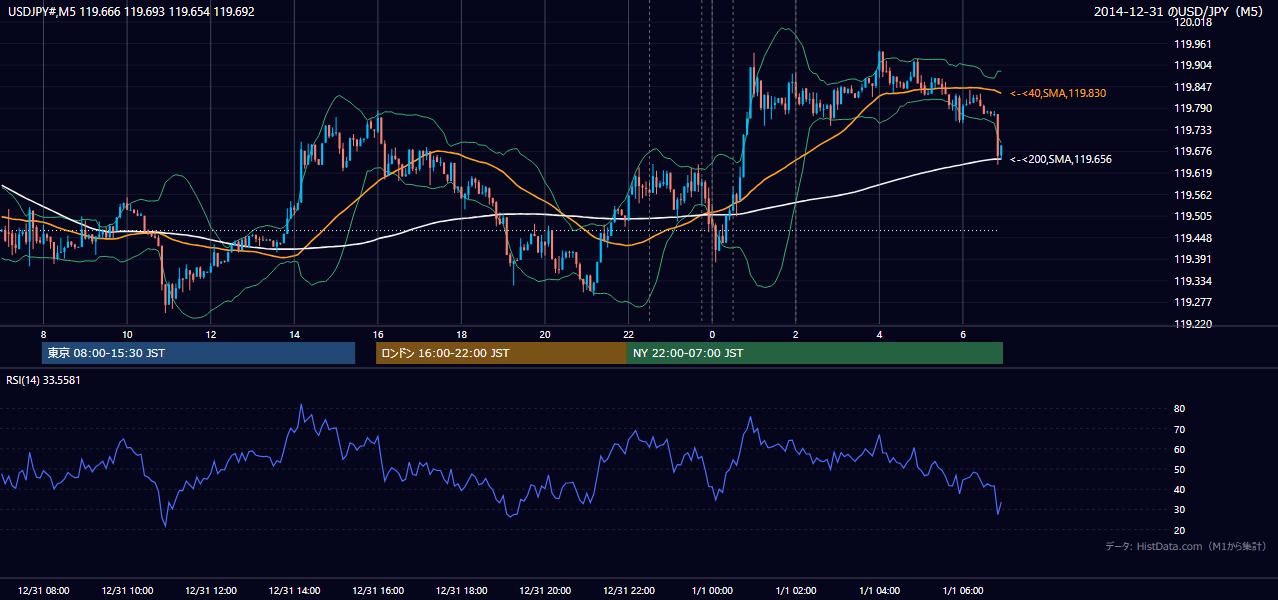
Task: Click hour tick 6 under price chart
Action: (962, 333)
